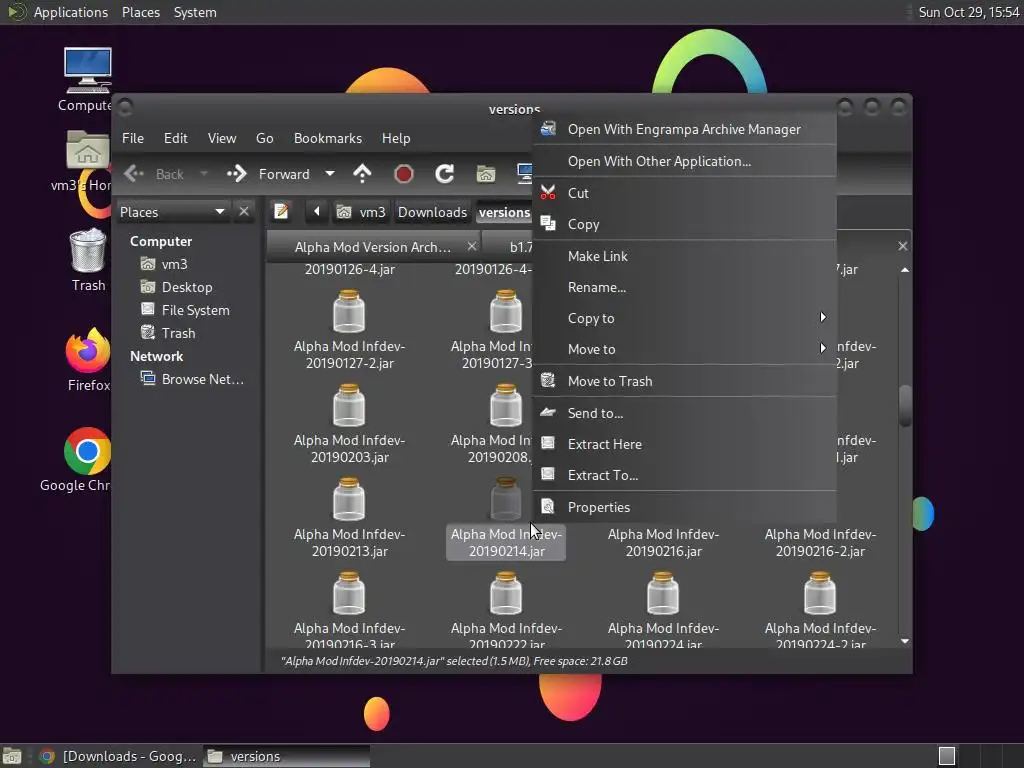The height and width of the screenshot is (768, 1024).
Task: Choose Extract To in the context menu
Action: 684,475
